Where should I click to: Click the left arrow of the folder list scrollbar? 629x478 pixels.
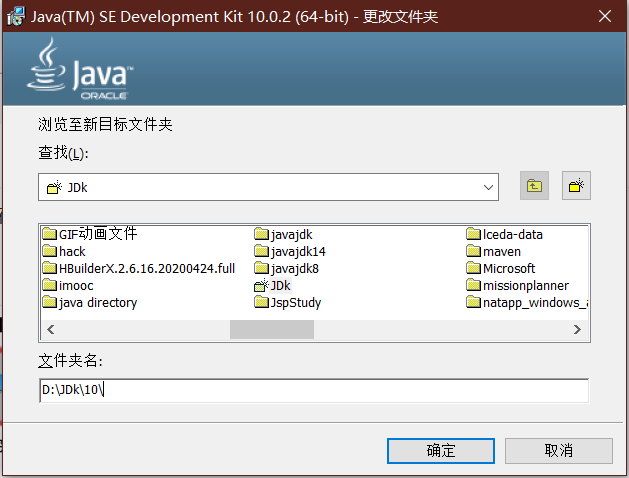51,329
